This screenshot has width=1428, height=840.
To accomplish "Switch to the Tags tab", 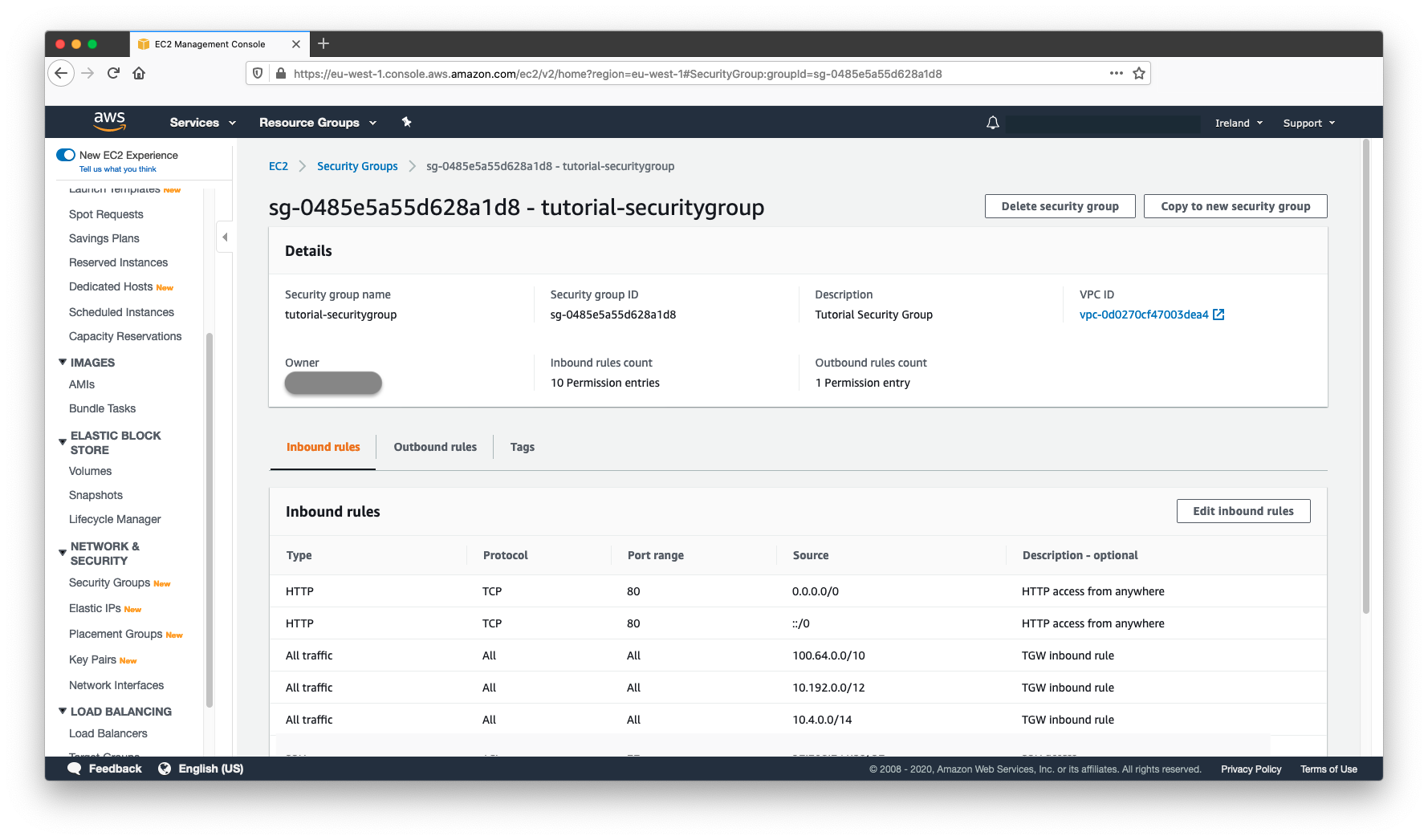I will click(x=522, y=447).
